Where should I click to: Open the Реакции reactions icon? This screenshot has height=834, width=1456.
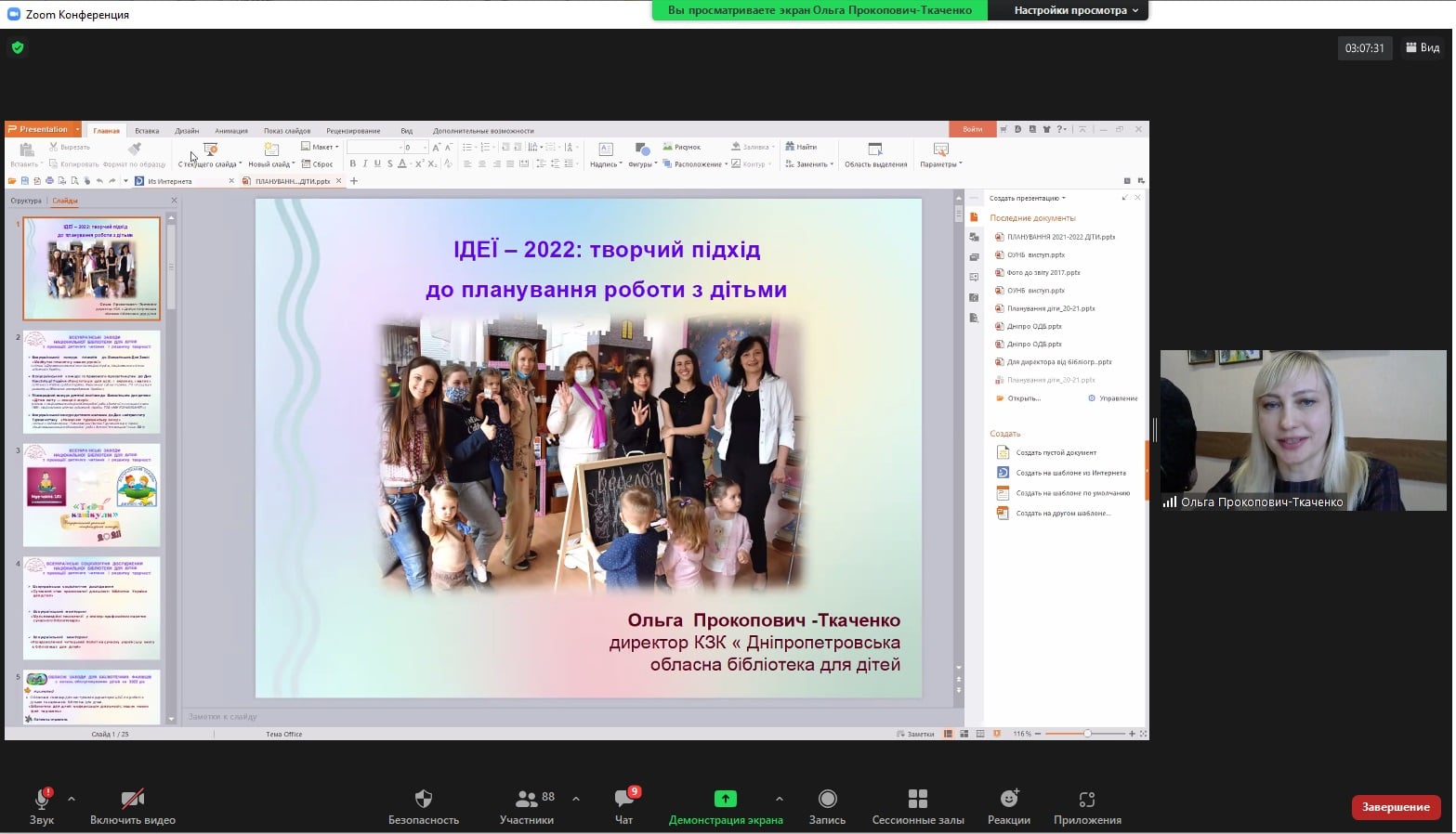coord(1009,799)
